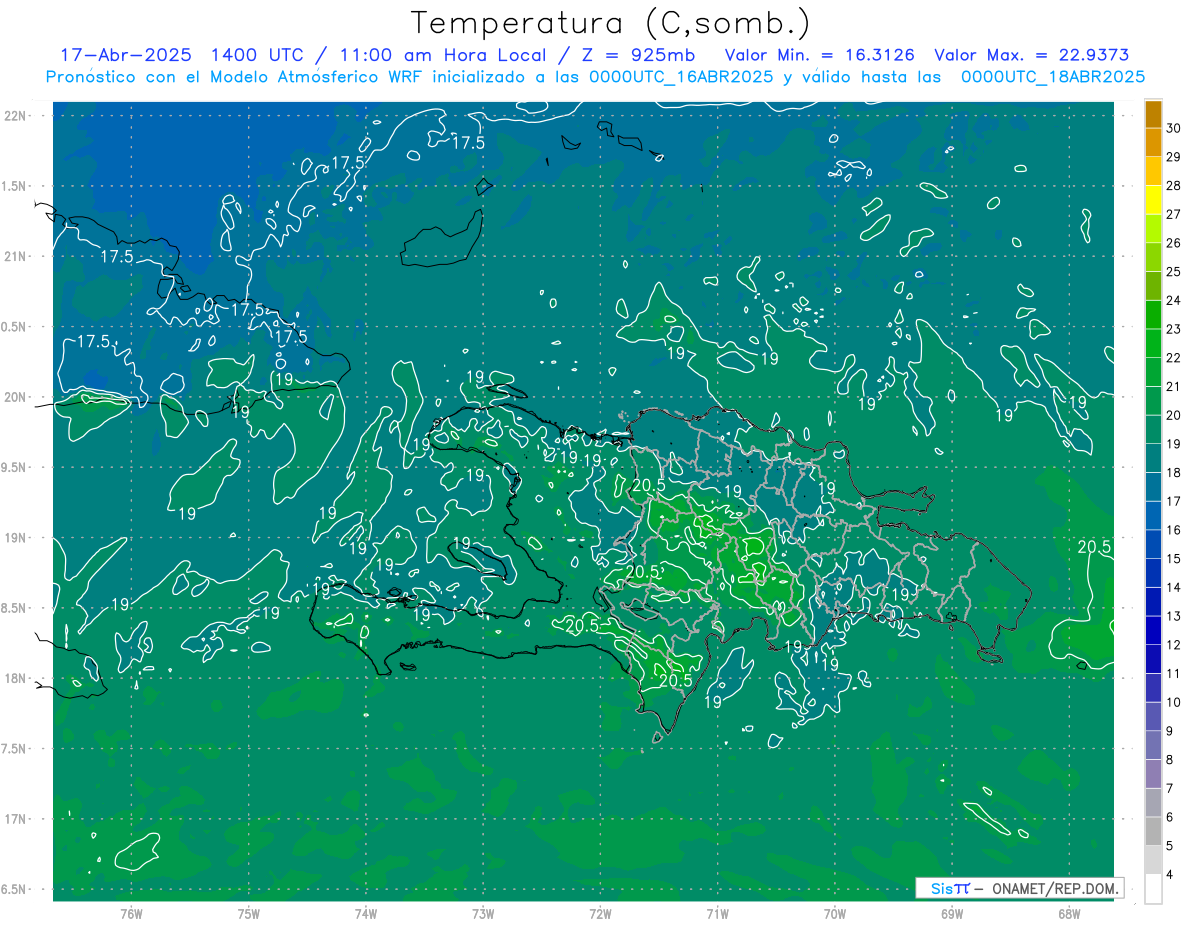This screenshot has width=1200, height=927.
Task: Click the "75W" longitude axis label
Action: pyautogui.click(x=249, y=914)
